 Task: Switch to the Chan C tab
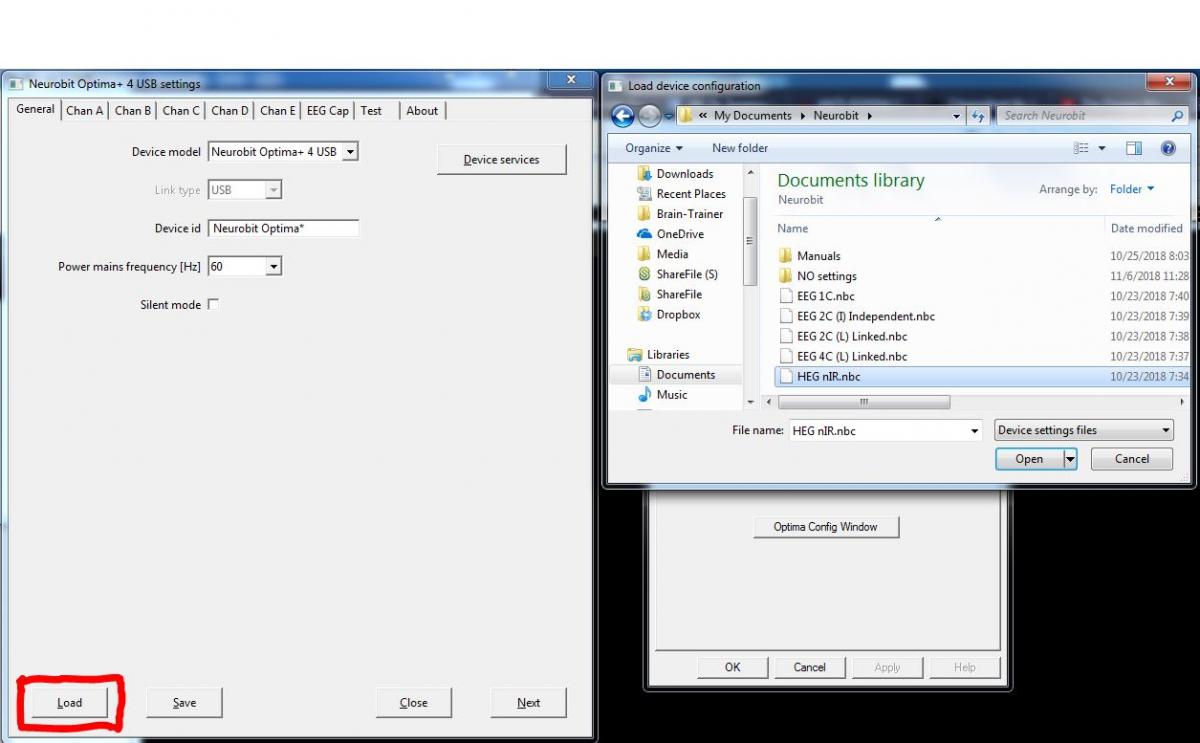click(181, 111)
